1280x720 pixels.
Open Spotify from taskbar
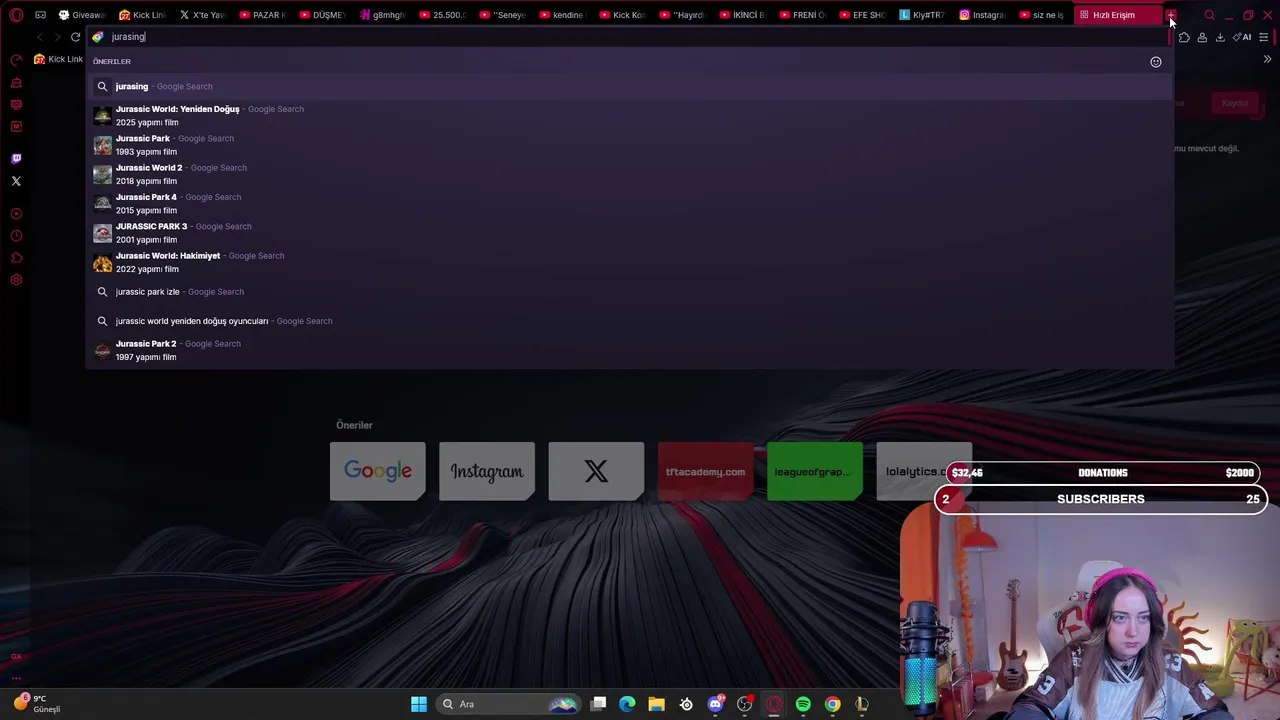coord(803,704)
